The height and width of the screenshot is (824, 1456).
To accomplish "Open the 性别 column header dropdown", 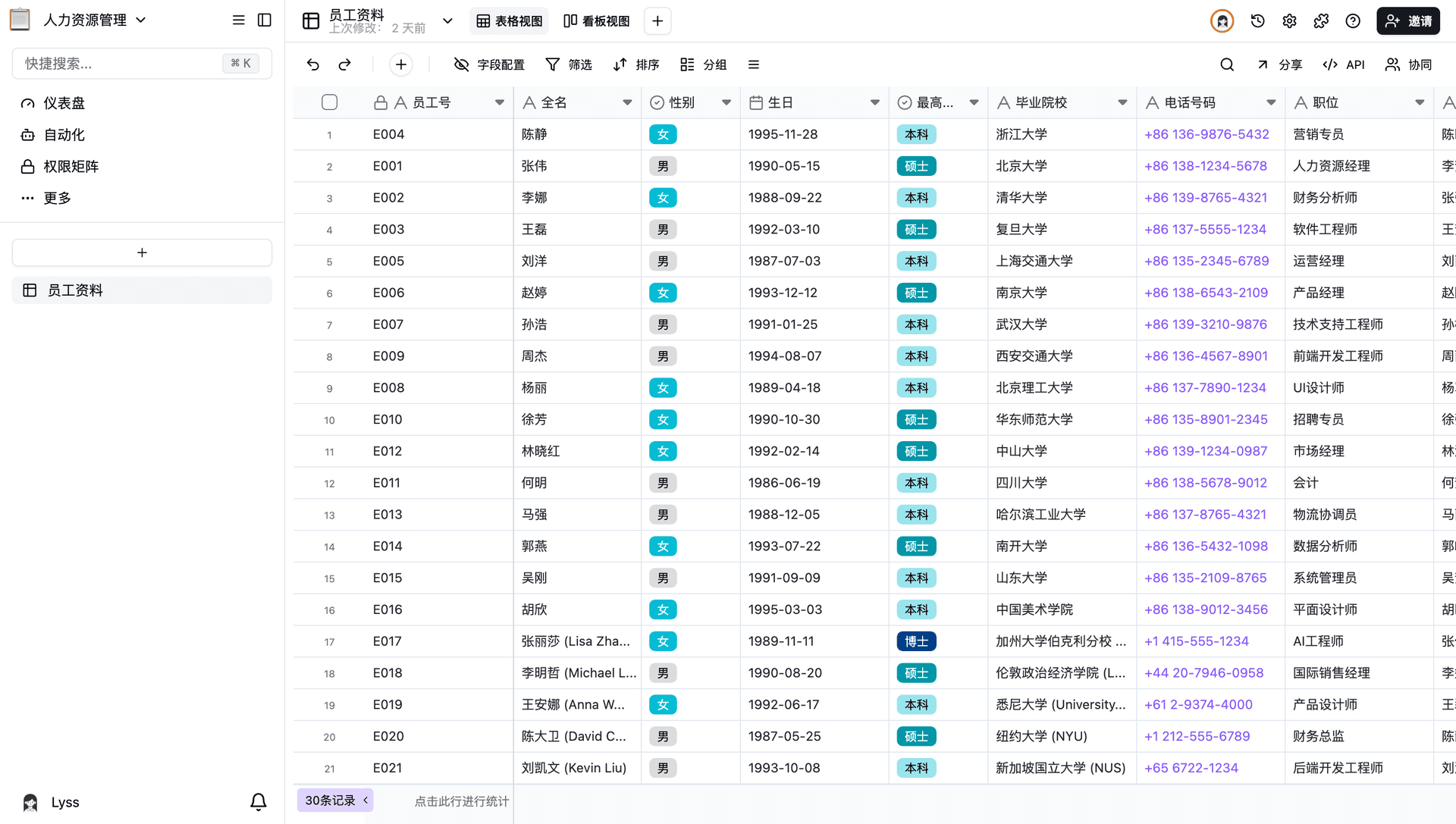I will pyautogui.click(x=726, y=102).
